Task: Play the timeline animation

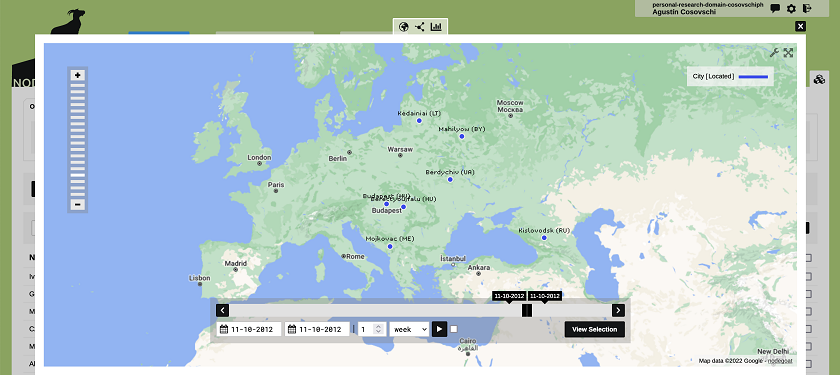Action: [x=439, y=329]
